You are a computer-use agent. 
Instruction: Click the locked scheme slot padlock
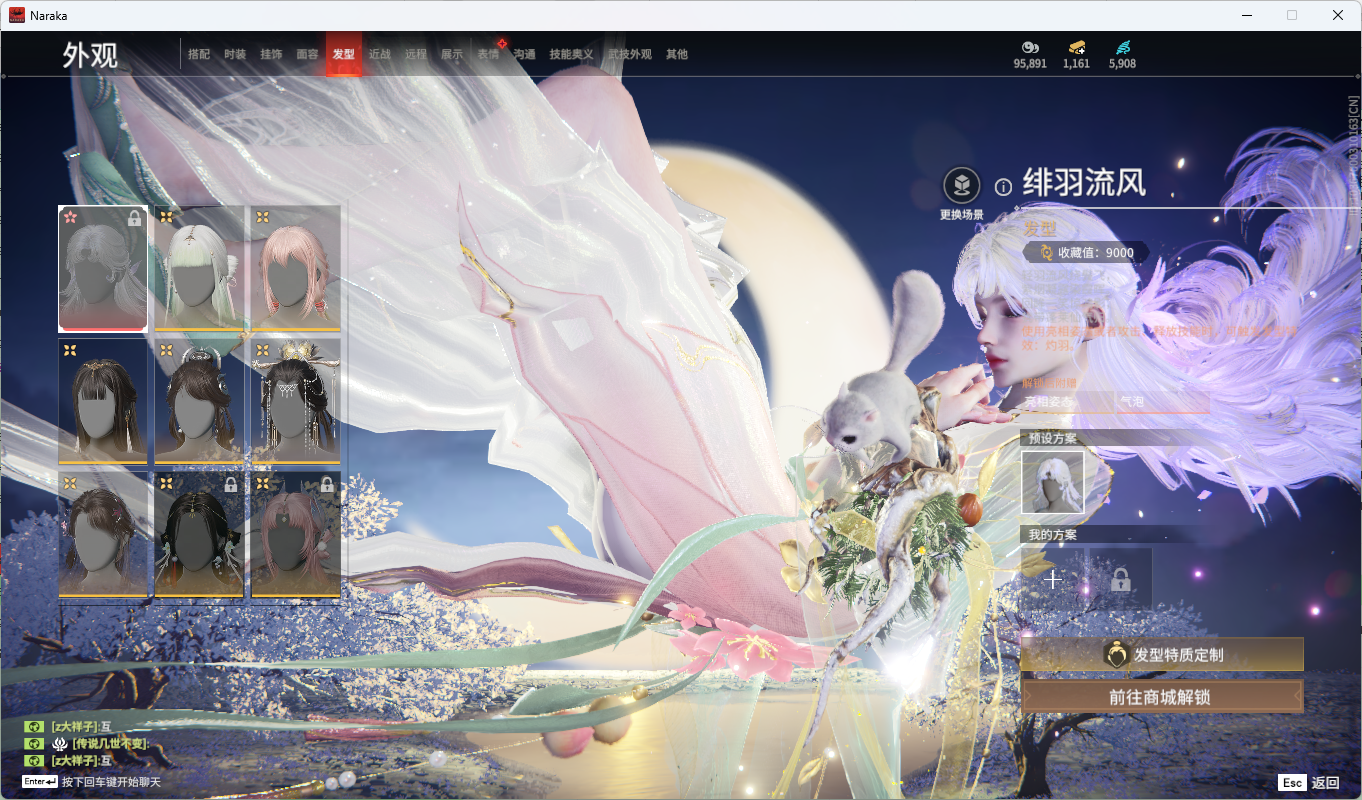click(1120, 579)
